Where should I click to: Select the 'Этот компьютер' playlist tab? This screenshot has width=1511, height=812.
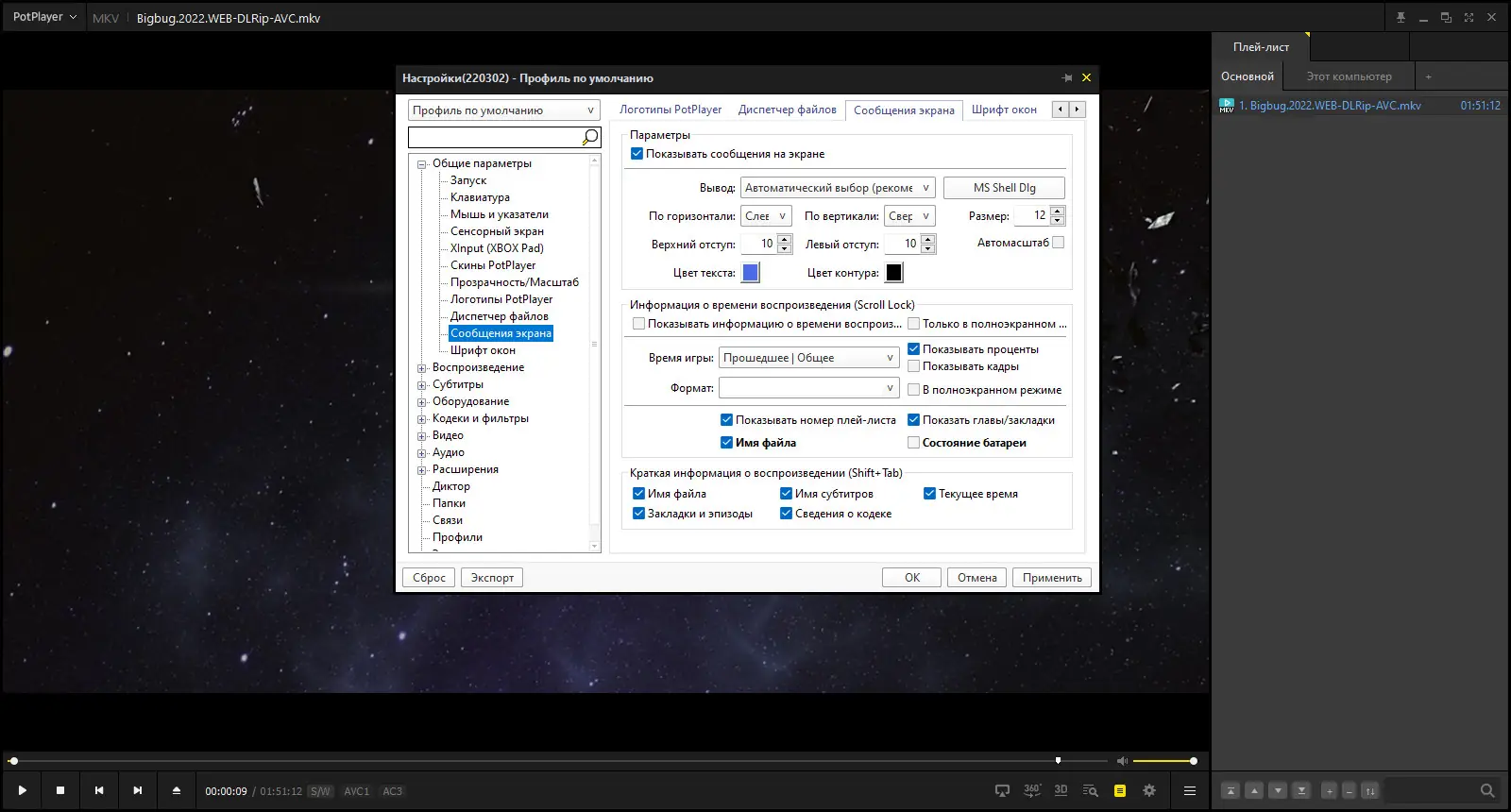[1349, 76]
